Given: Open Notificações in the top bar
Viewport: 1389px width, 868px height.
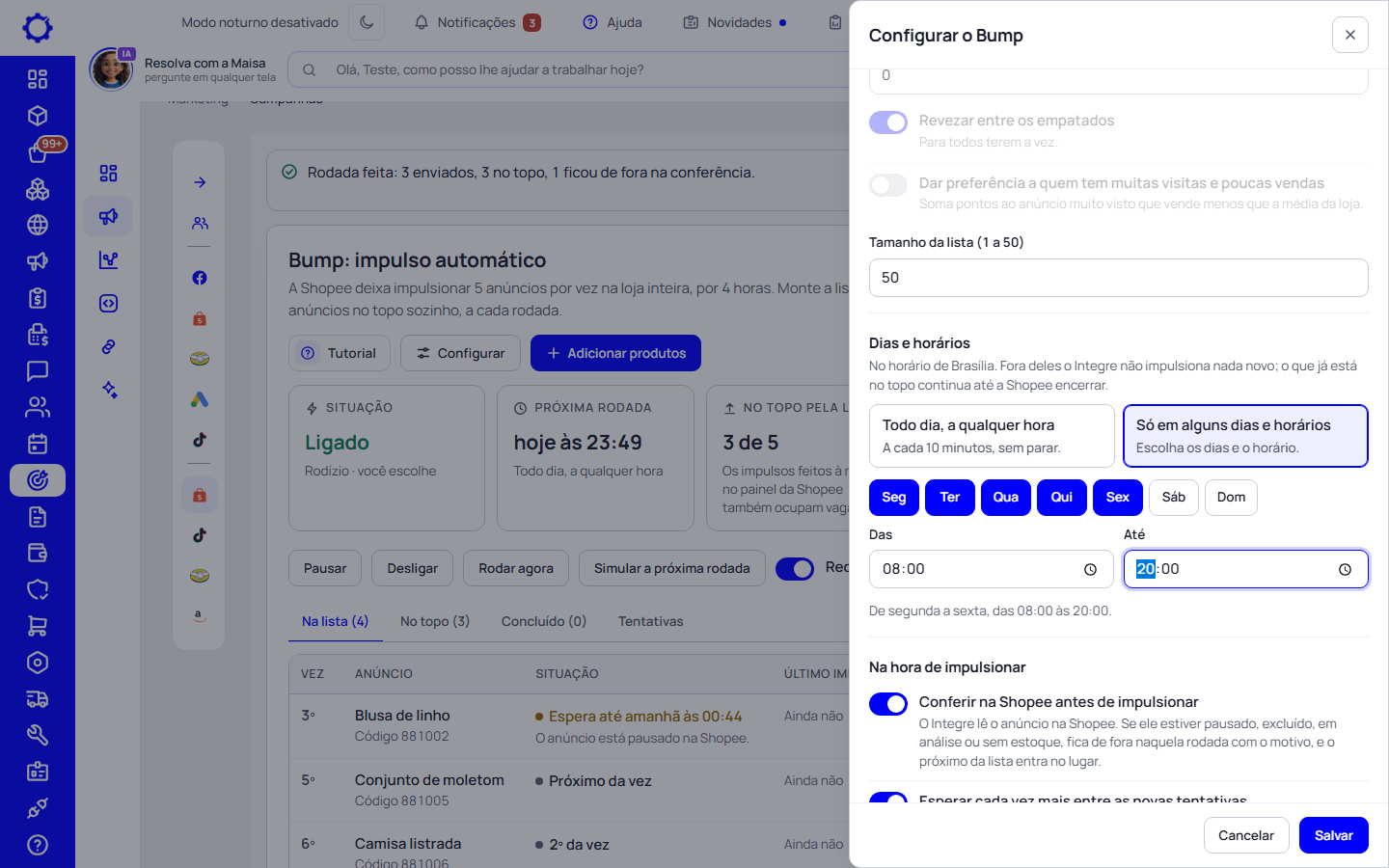Looking at the screenshot, I should tap(477, 22).
